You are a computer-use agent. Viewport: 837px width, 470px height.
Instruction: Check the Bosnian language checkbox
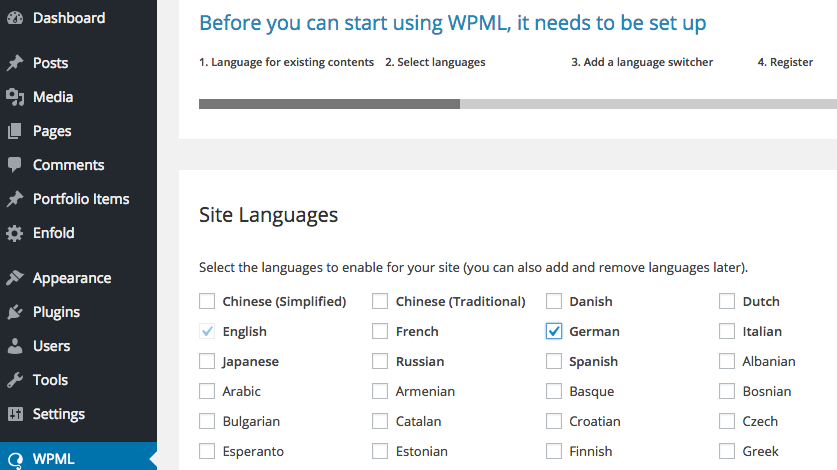pyautogui.click(x=727, y=391)
